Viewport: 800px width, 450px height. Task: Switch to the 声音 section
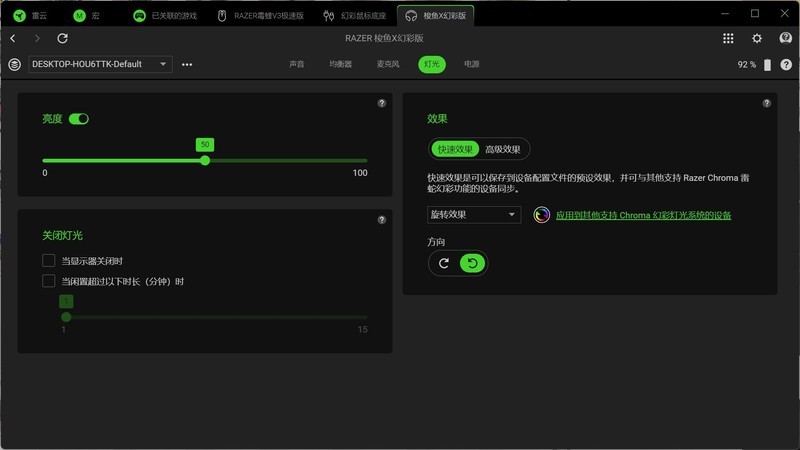click(296, 64)
